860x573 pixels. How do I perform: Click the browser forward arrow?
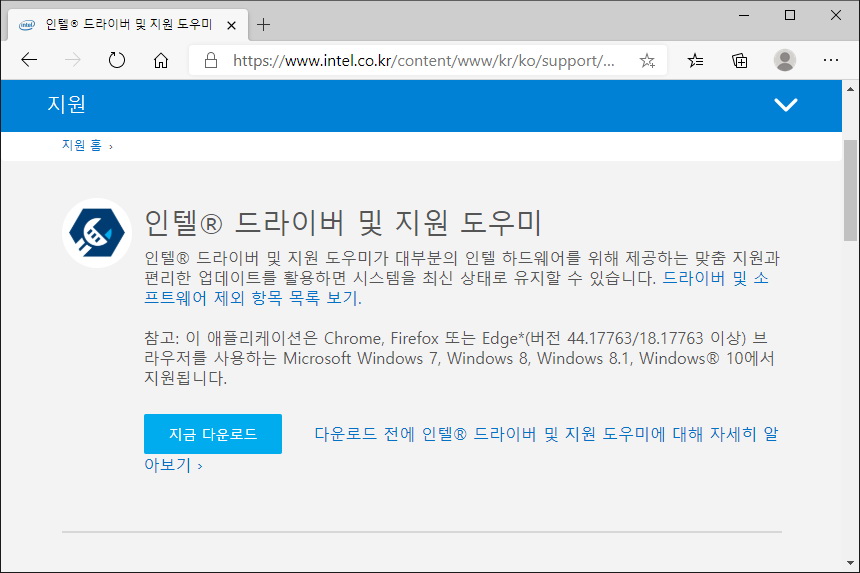tap(72, 60)
